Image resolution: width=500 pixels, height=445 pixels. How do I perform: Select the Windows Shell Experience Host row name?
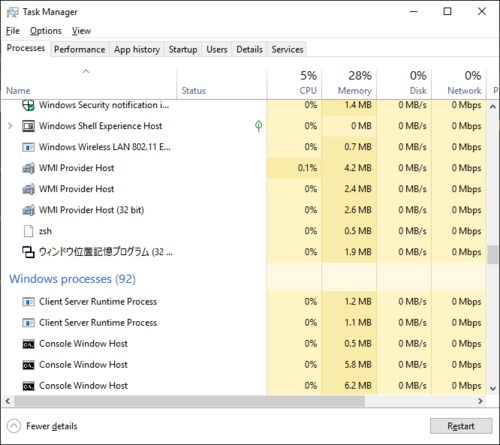(100, 126)
